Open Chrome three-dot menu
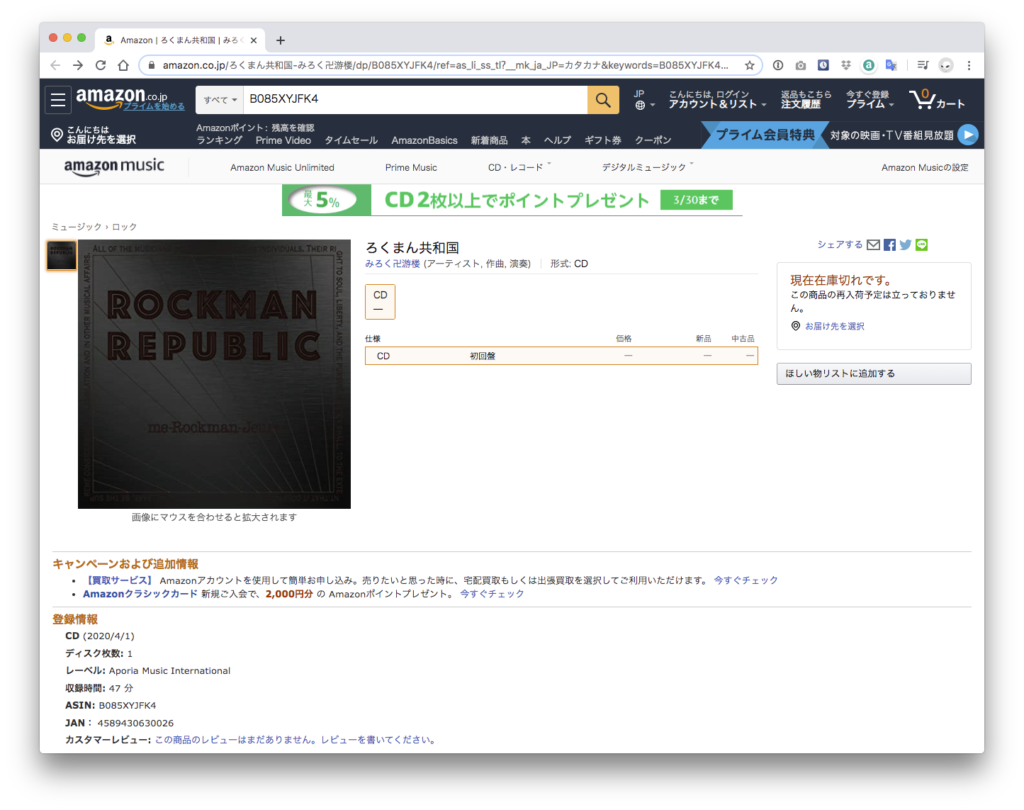1024x810 pixels. click(x=969, y=65)
